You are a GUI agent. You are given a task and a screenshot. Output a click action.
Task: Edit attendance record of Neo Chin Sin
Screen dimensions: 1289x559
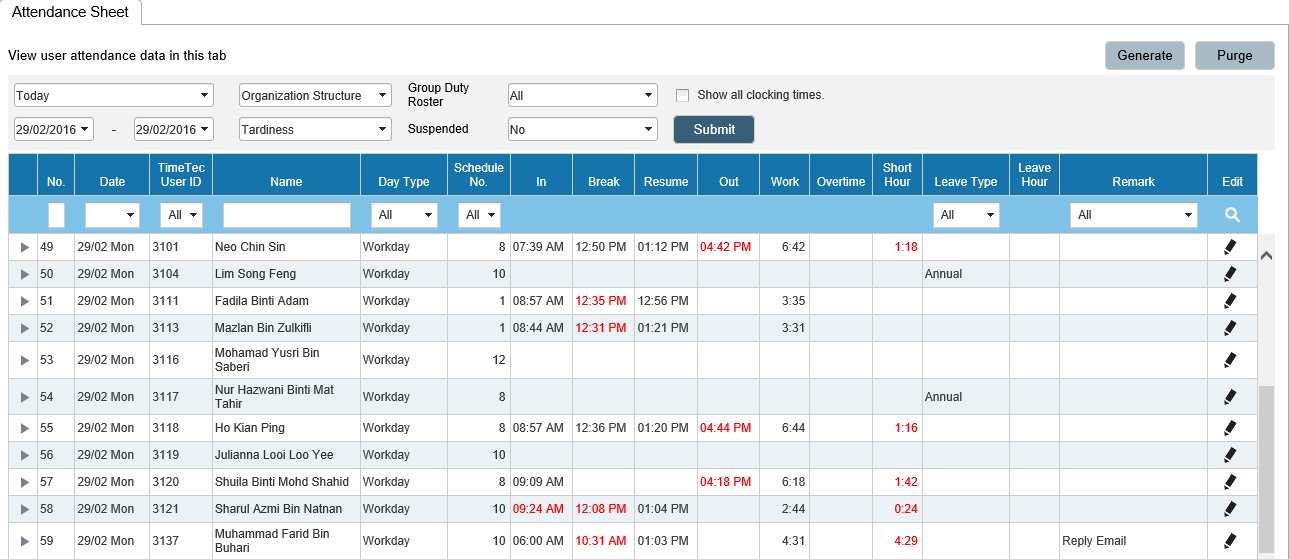point(1230,247)
